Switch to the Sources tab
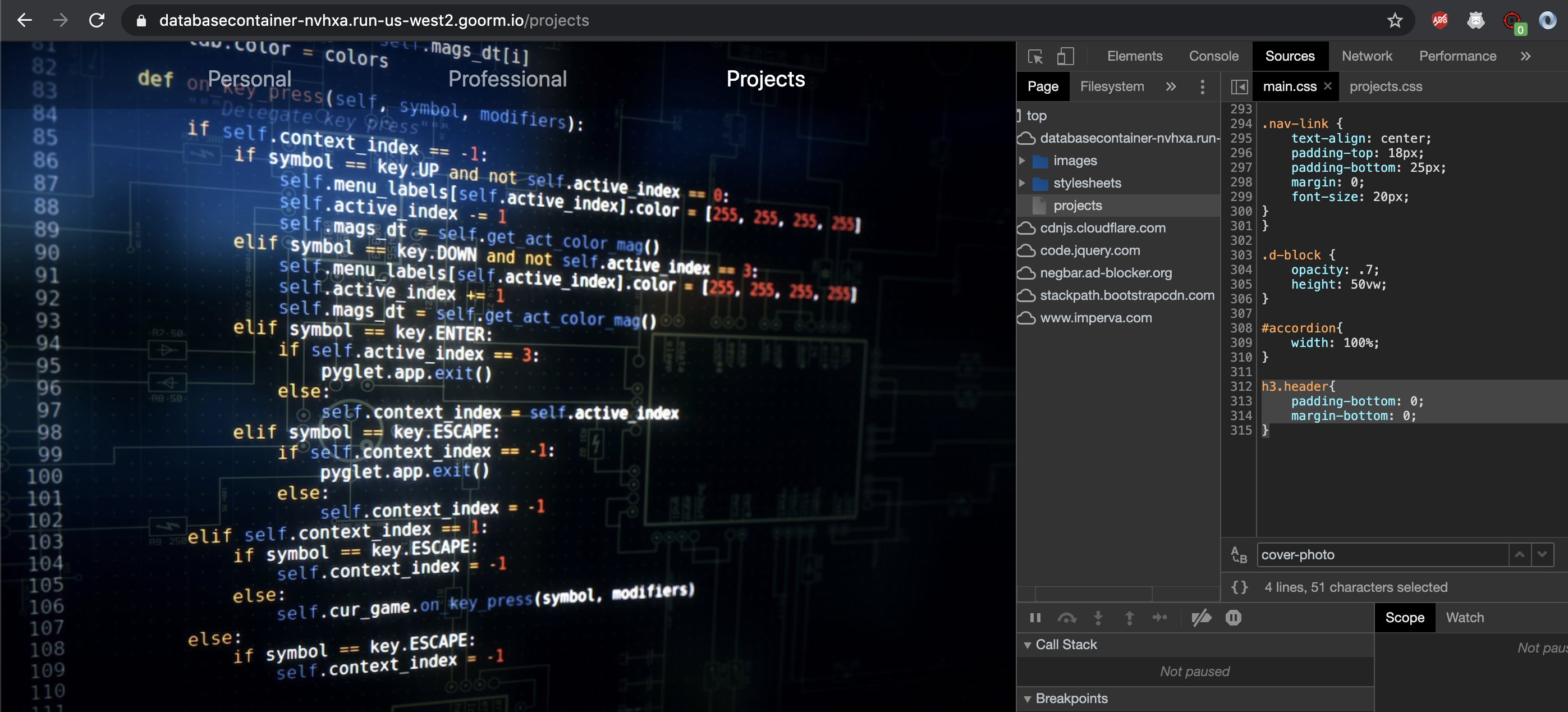The width and height of the screenshot is (1568, 712). tap(1289, 56)
